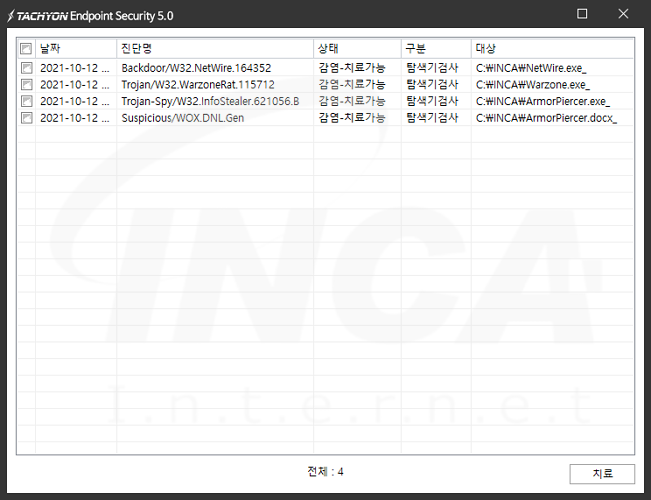Click the C:\INCA\ArmorPiercer.exe_ target path
Screen dimensions: 651x500
(x=543, y=101)
